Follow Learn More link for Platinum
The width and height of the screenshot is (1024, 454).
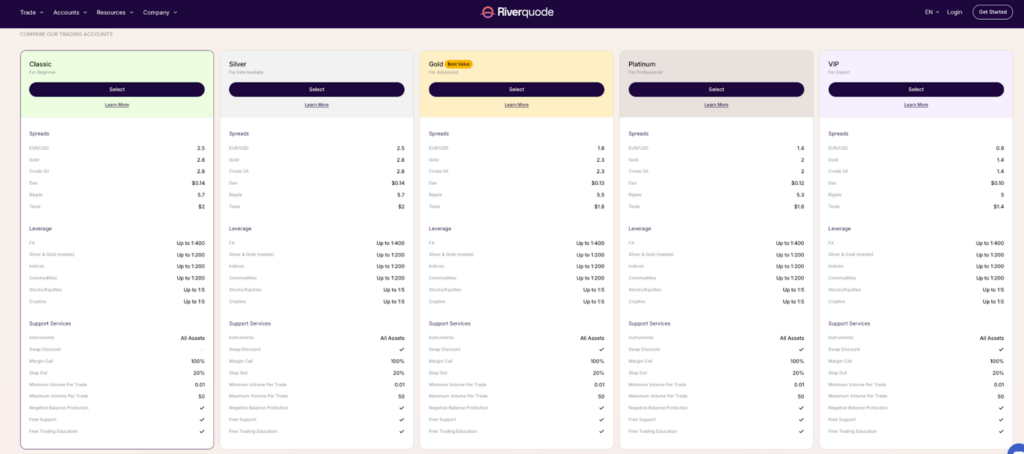click(716, 104)
